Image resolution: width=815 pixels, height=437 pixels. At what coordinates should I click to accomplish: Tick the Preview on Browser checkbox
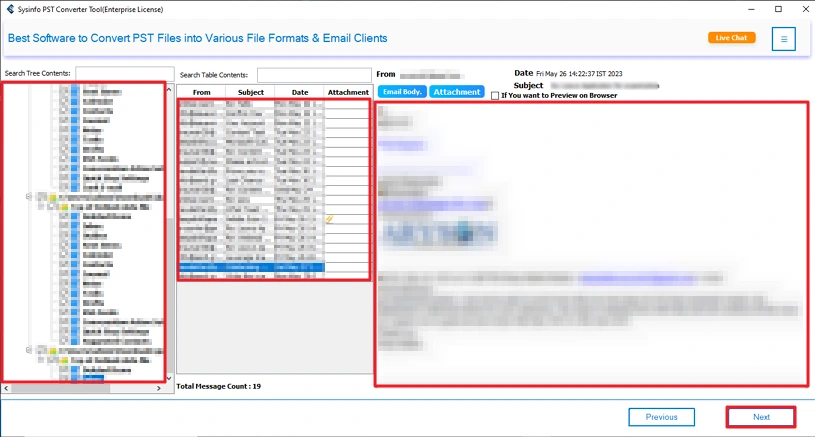click(495, 96)
